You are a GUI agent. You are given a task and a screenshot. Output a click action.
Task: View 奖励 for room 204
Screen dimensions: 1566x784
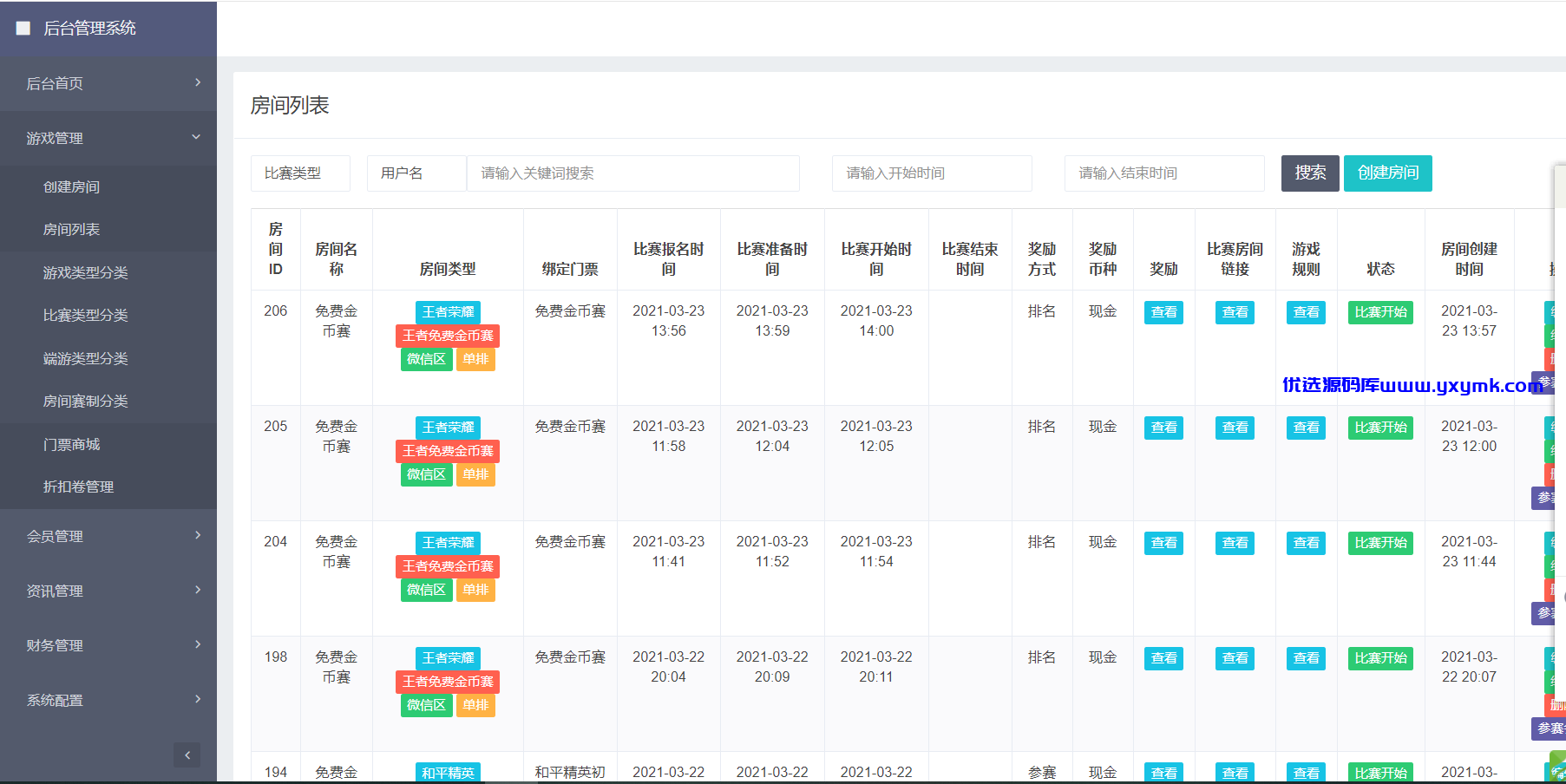(x=1163, y=543)
